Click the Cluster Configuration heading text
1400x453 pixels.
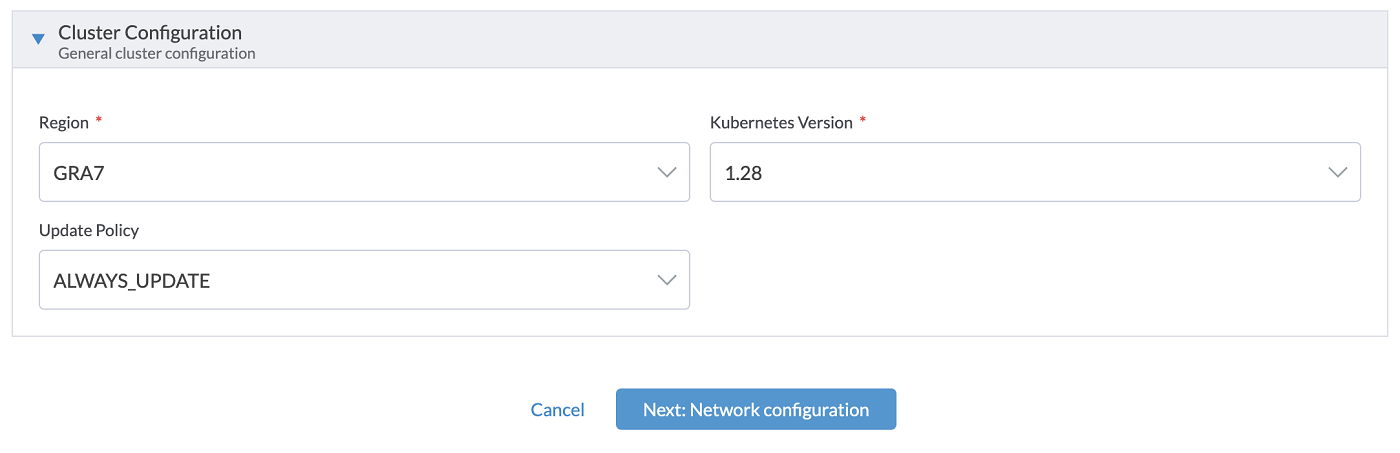[x=150, y=33]
